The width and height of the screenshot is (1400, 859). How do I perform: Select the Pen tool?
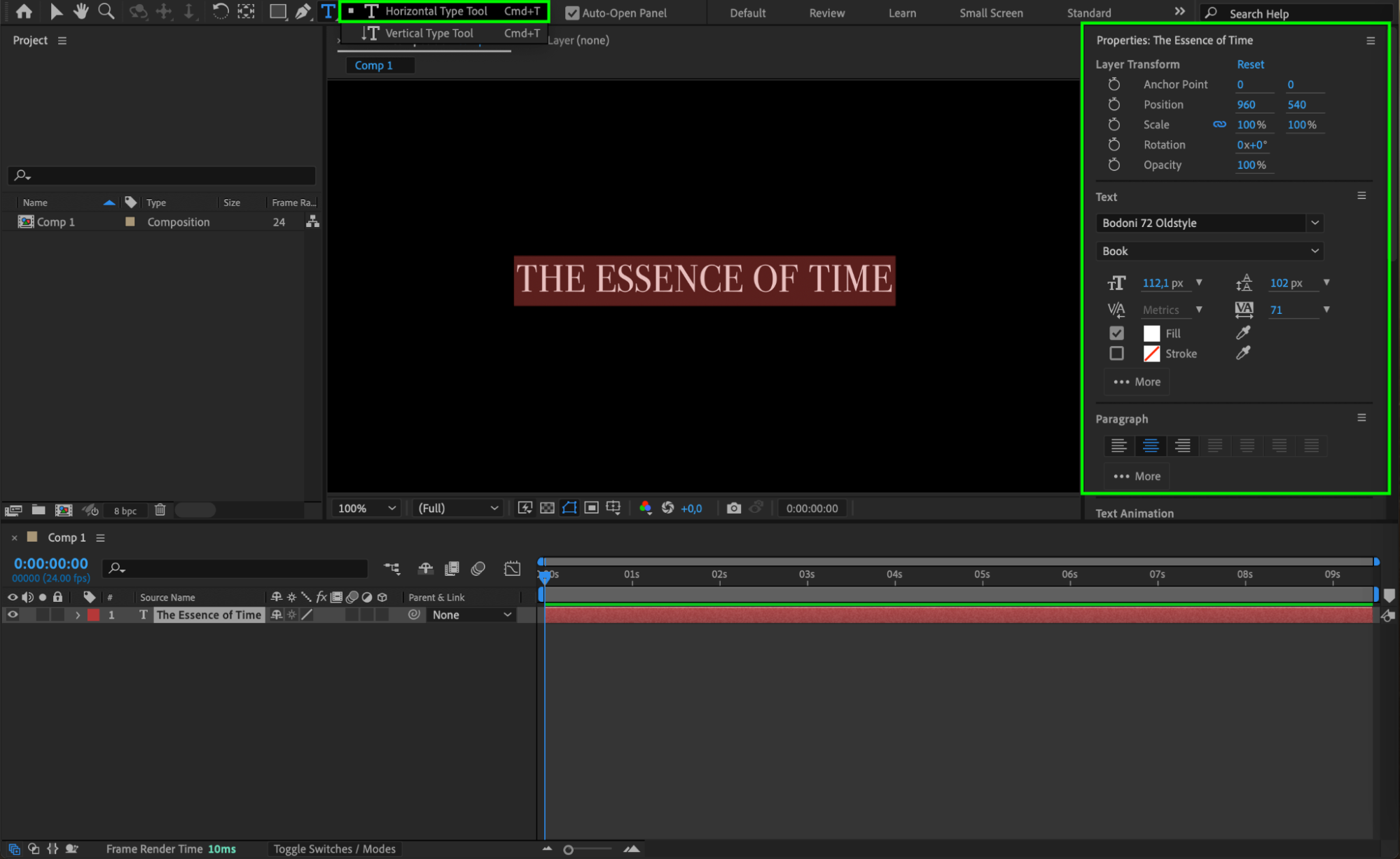303,11
